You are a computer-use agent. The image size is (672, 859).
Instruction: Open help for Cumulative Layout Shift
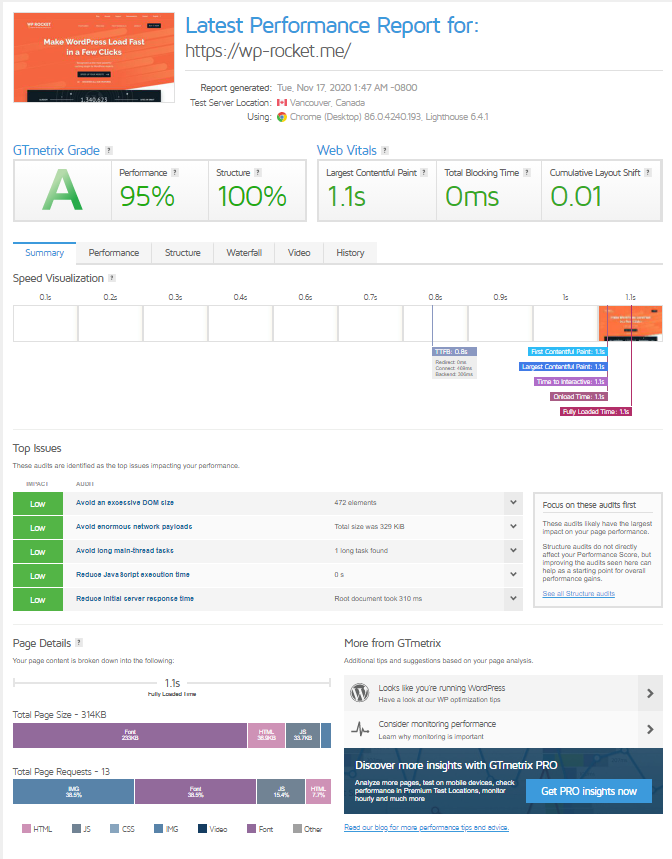[648, 173]
